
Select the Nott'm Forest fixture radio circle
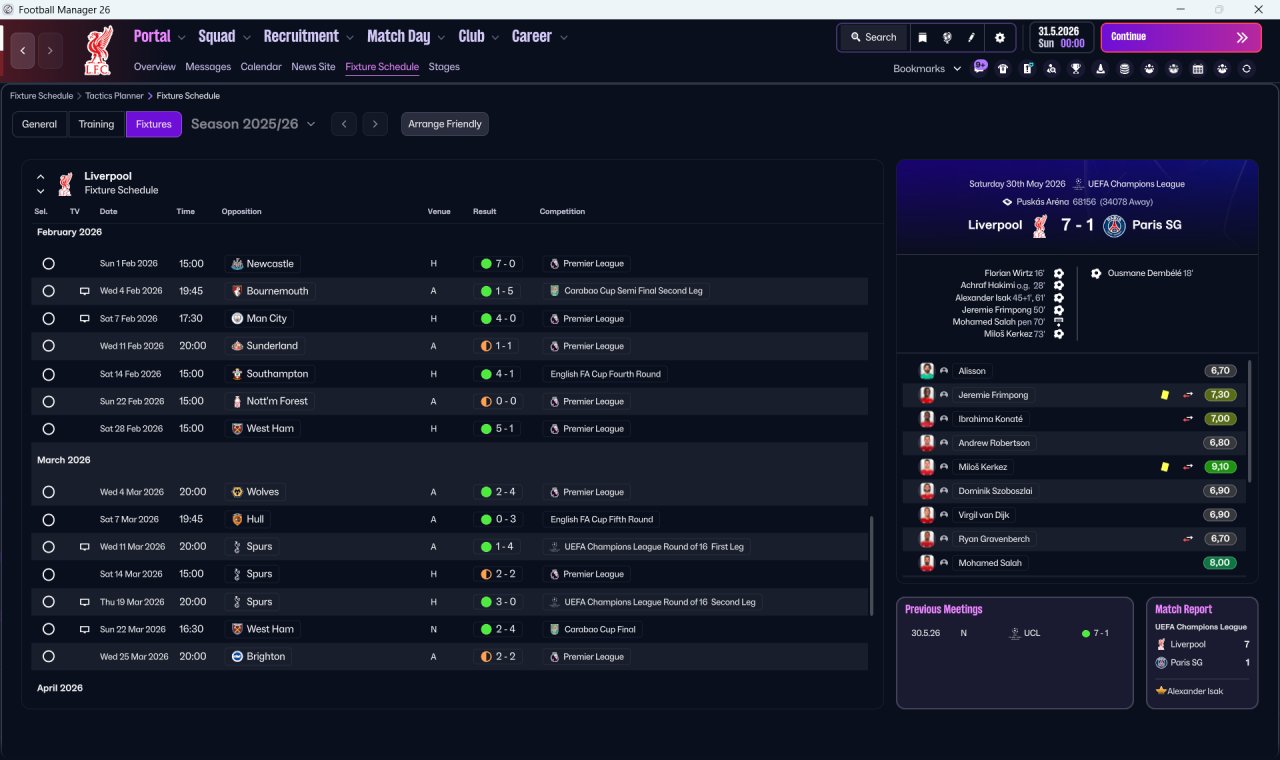[x=48, y=401]
